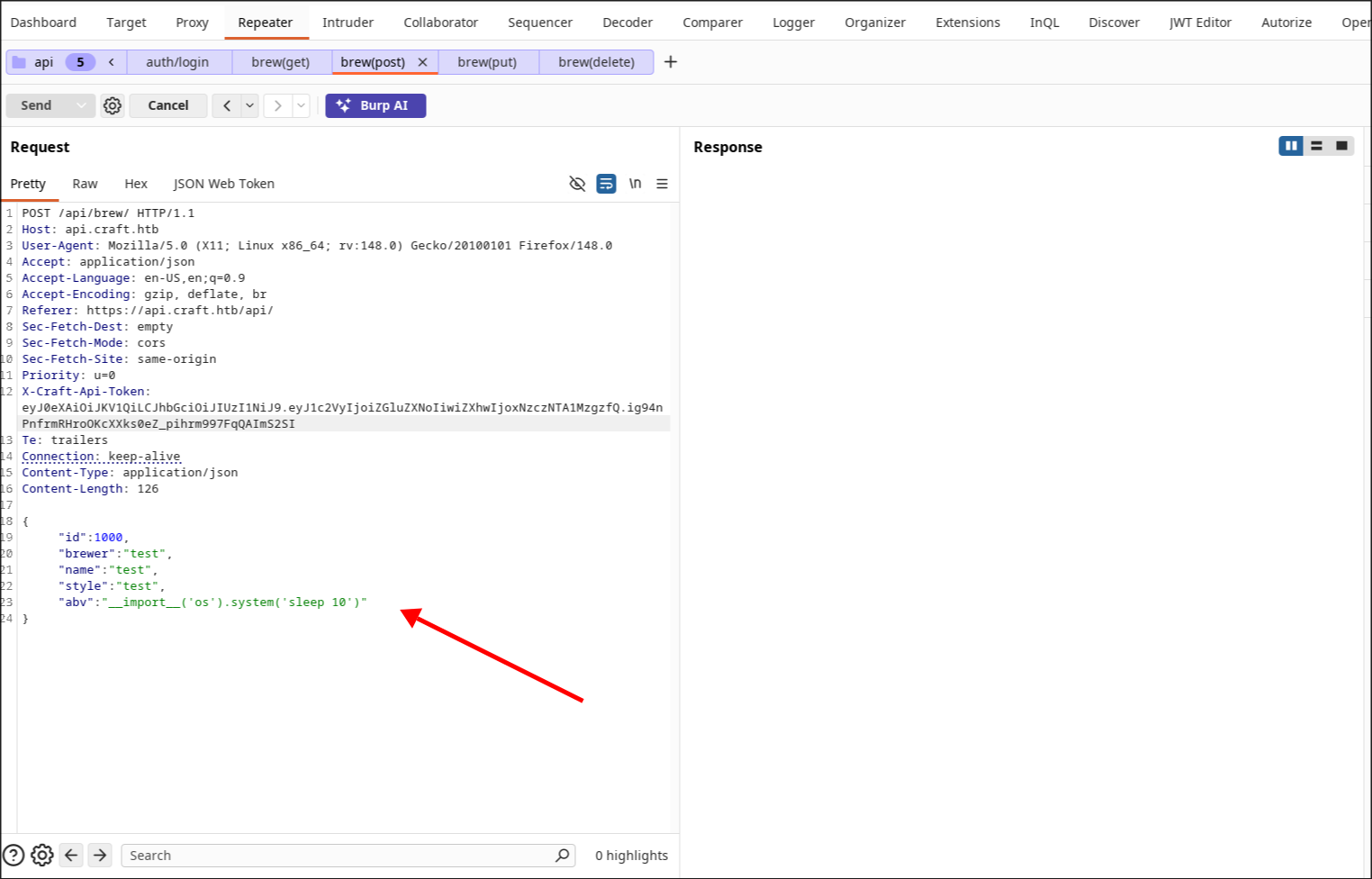Open the Autorize tab
The width and height of the screenshot is (1372, 879).
(x=1286, y=23)
